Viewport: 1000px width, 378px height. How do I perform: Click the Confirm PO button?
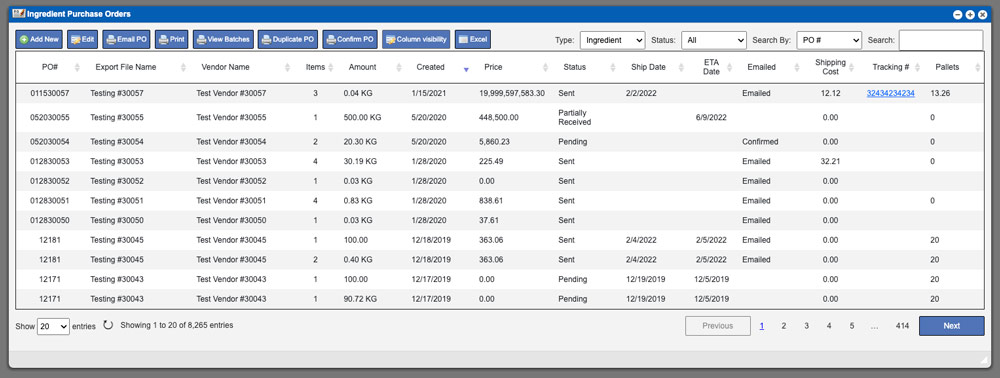tap(349, 40)
